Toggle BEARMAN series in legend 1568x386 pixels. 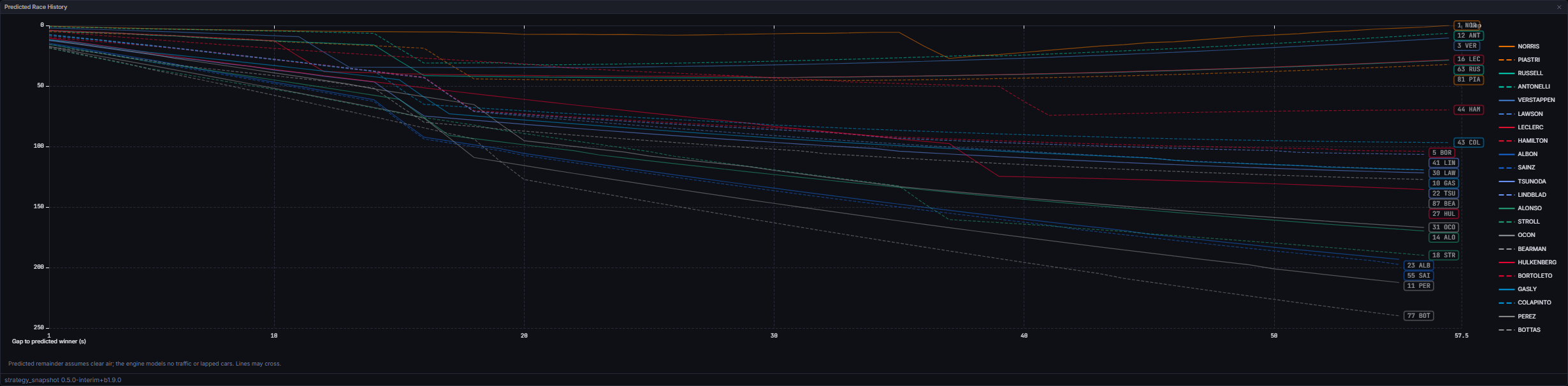1523,249
